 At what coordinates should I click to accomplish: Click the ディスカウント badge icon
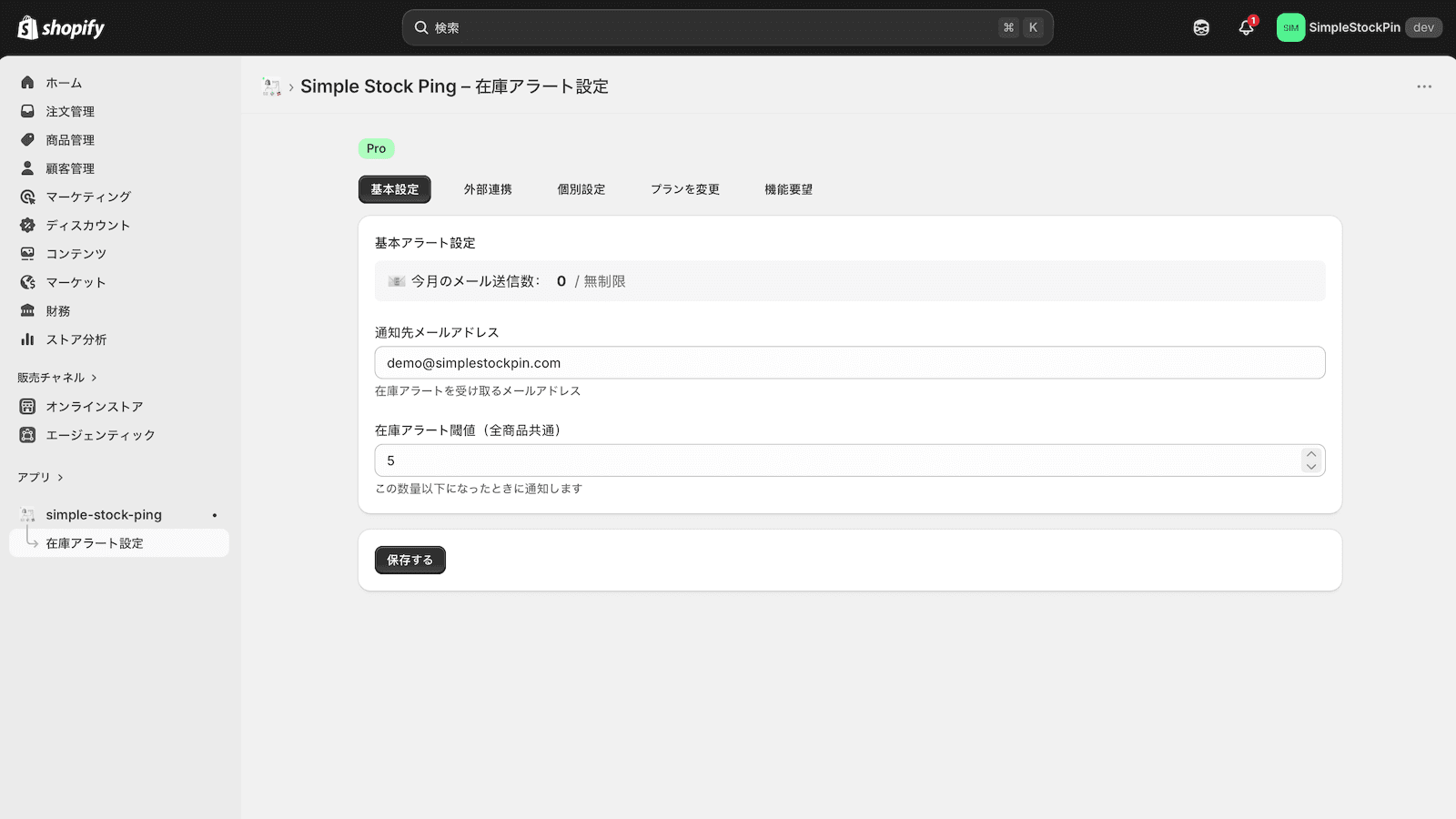pos(27,225)
